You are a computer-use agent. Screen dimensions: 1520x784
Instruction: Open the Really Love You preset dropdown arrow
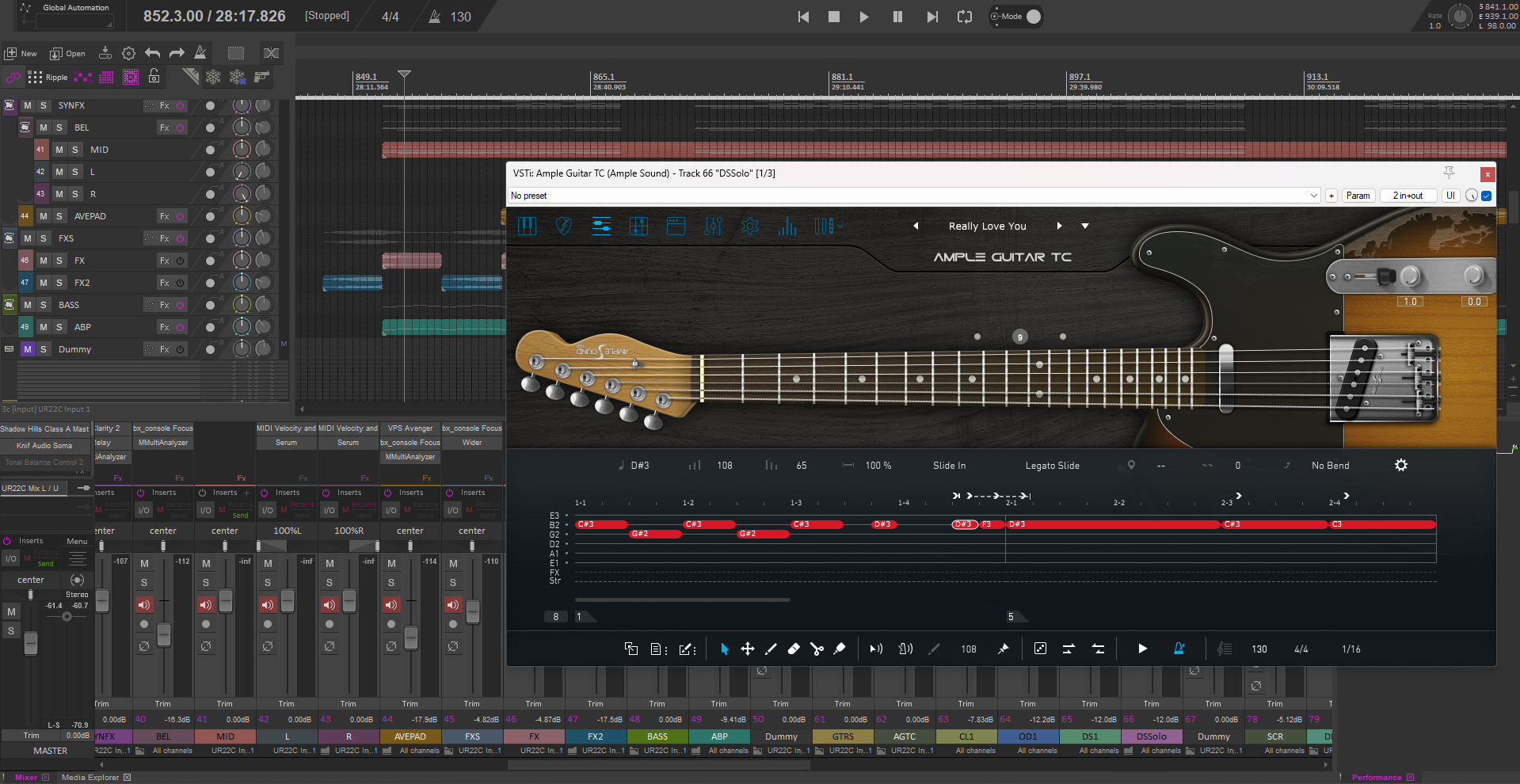[x=1085, y=226]
